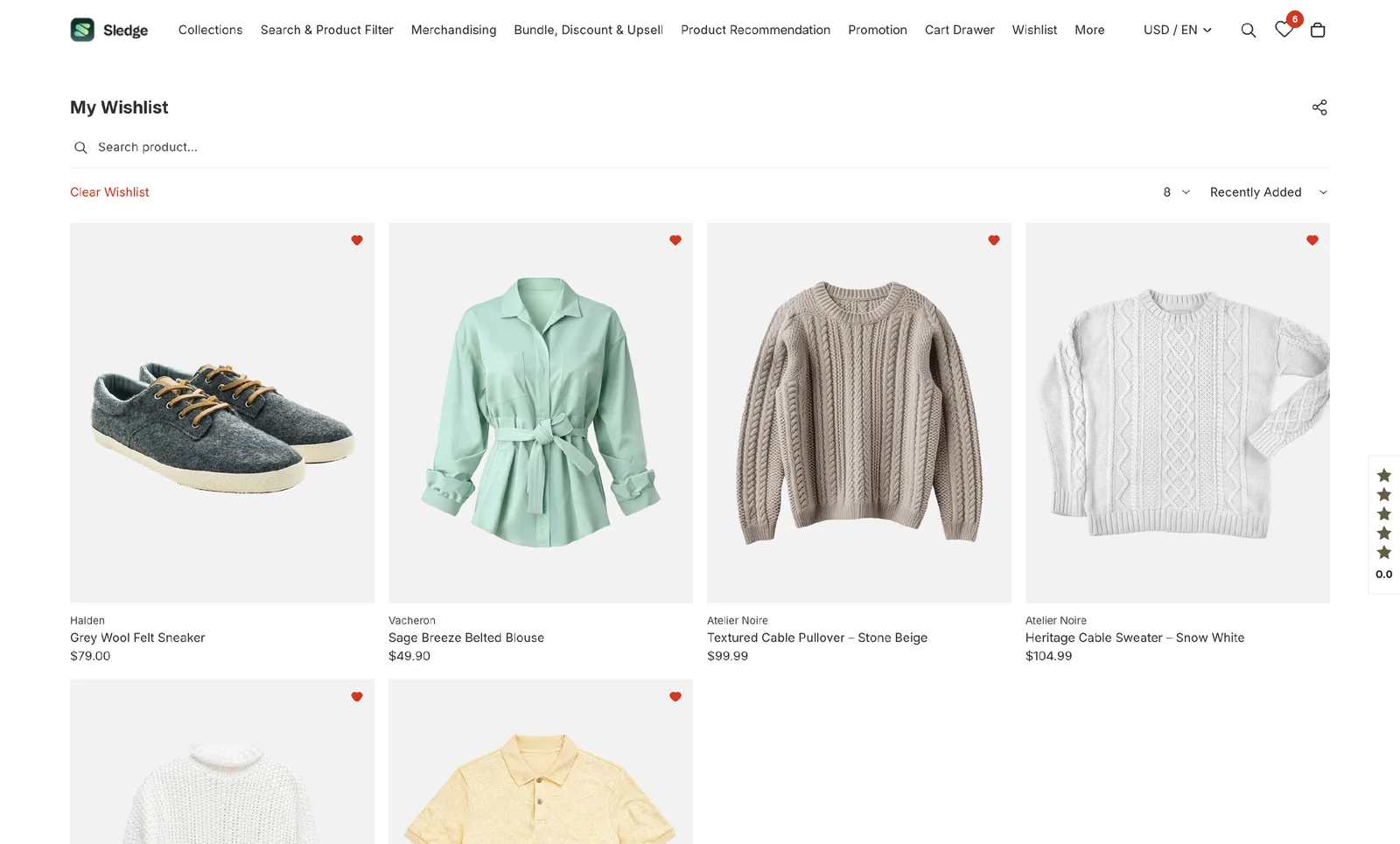Open the Product Recommendation menu
The height and width of the screenshot is (844, 1400).
(x=756, y=30)
